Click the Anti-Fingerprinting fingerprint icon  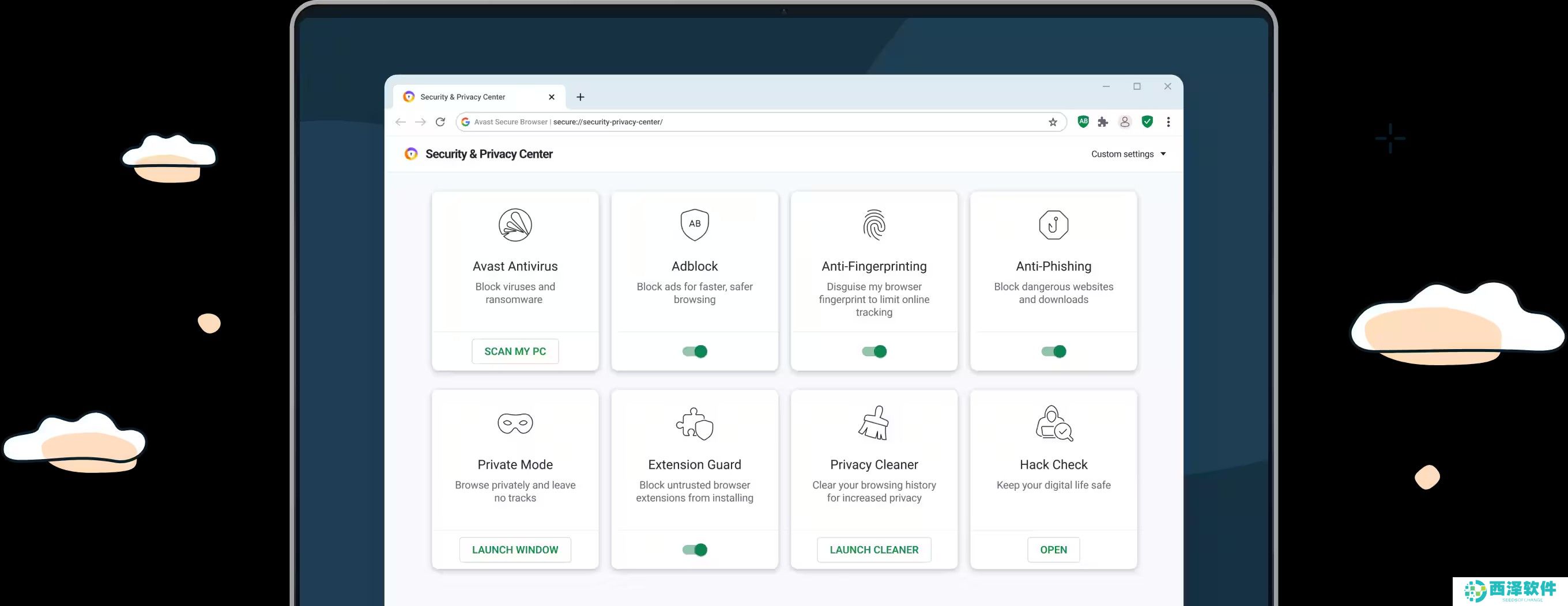pos(874,225)
